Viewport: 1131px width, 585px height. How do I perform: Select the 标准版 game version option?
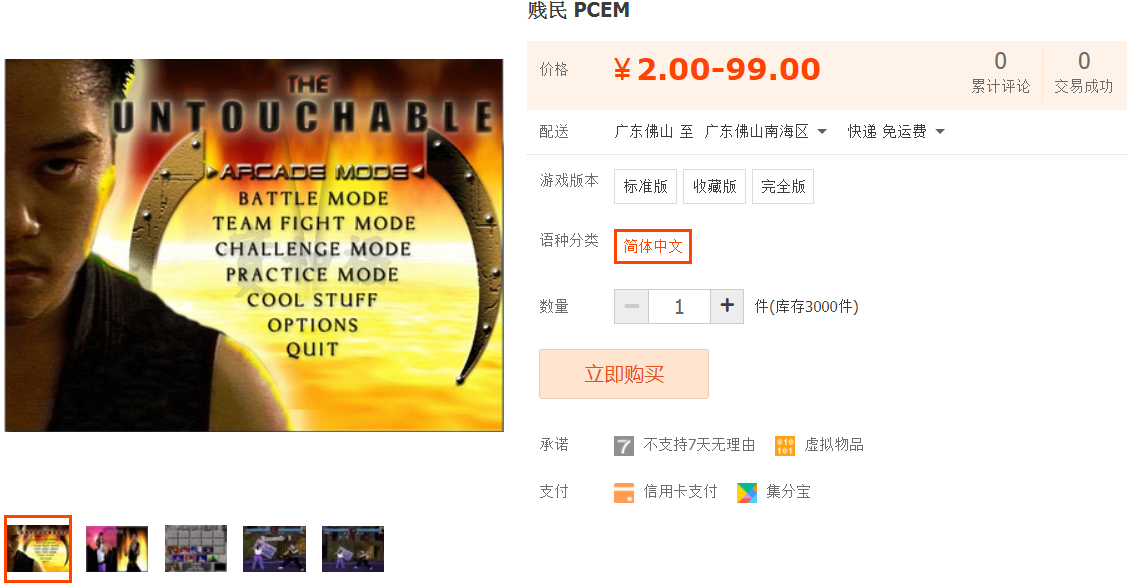646,186
